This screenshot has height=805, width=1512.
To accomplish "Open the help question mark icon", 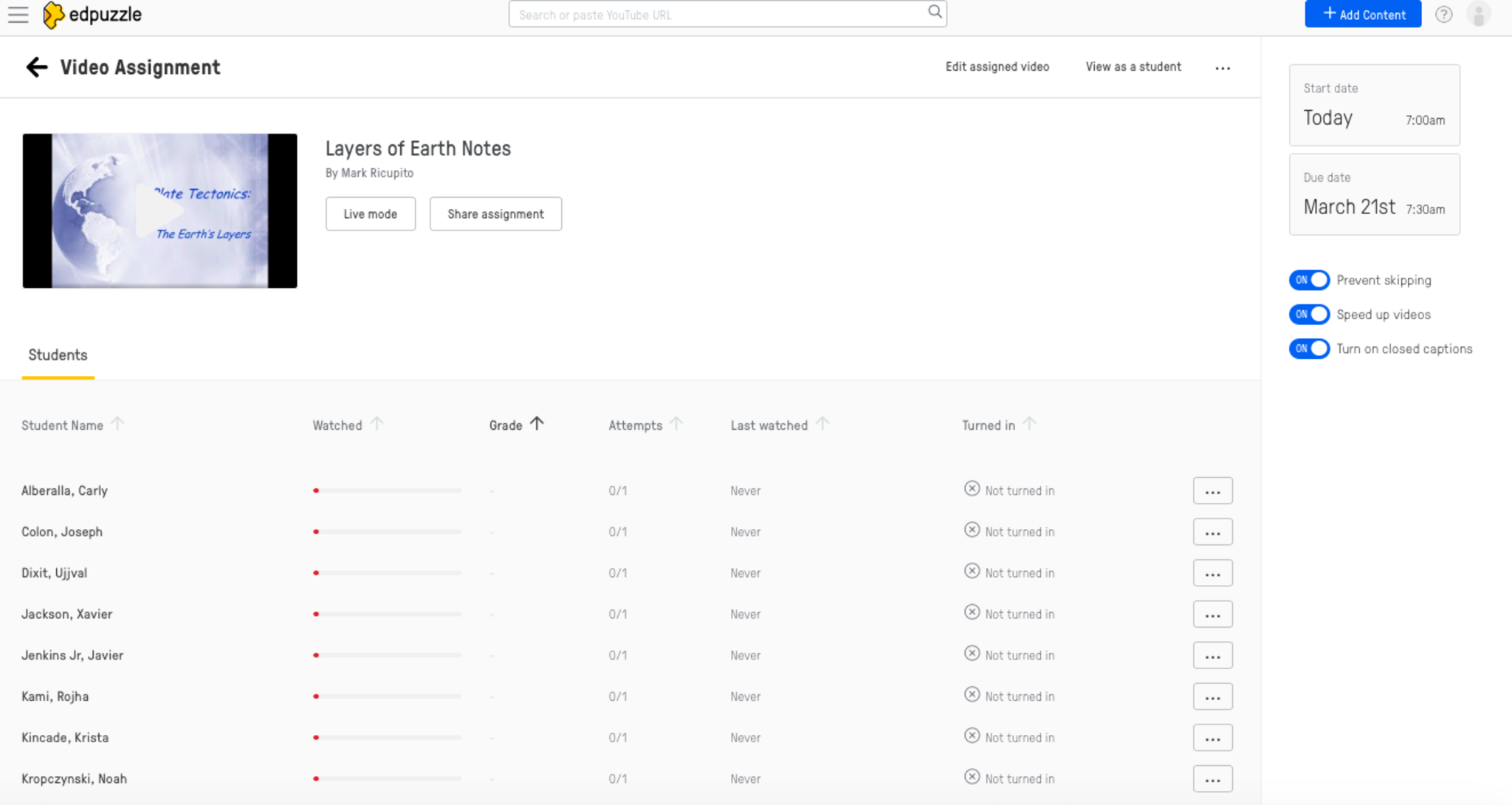I will pyautogui.click(x=1443, y=15).
